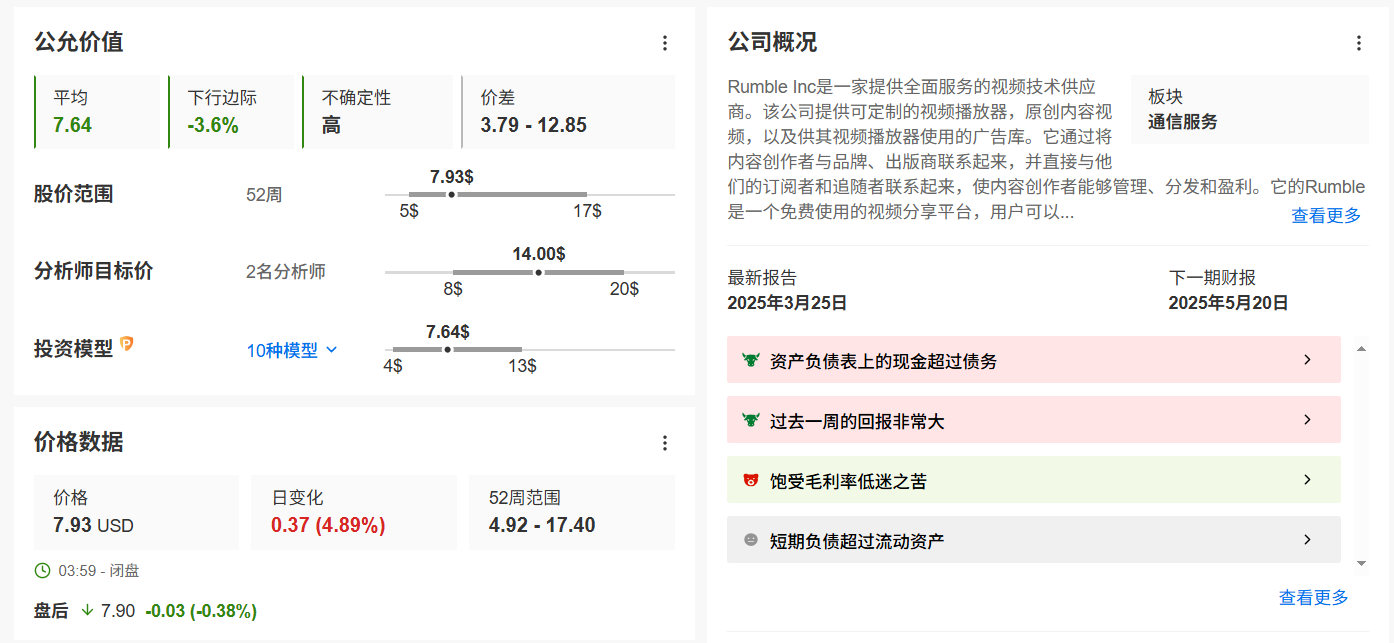Viewport: 1394px width, 643px height.
Task: Expand the 短期负债超过流动资产 row chevron
Action: tap(1307, 540)
